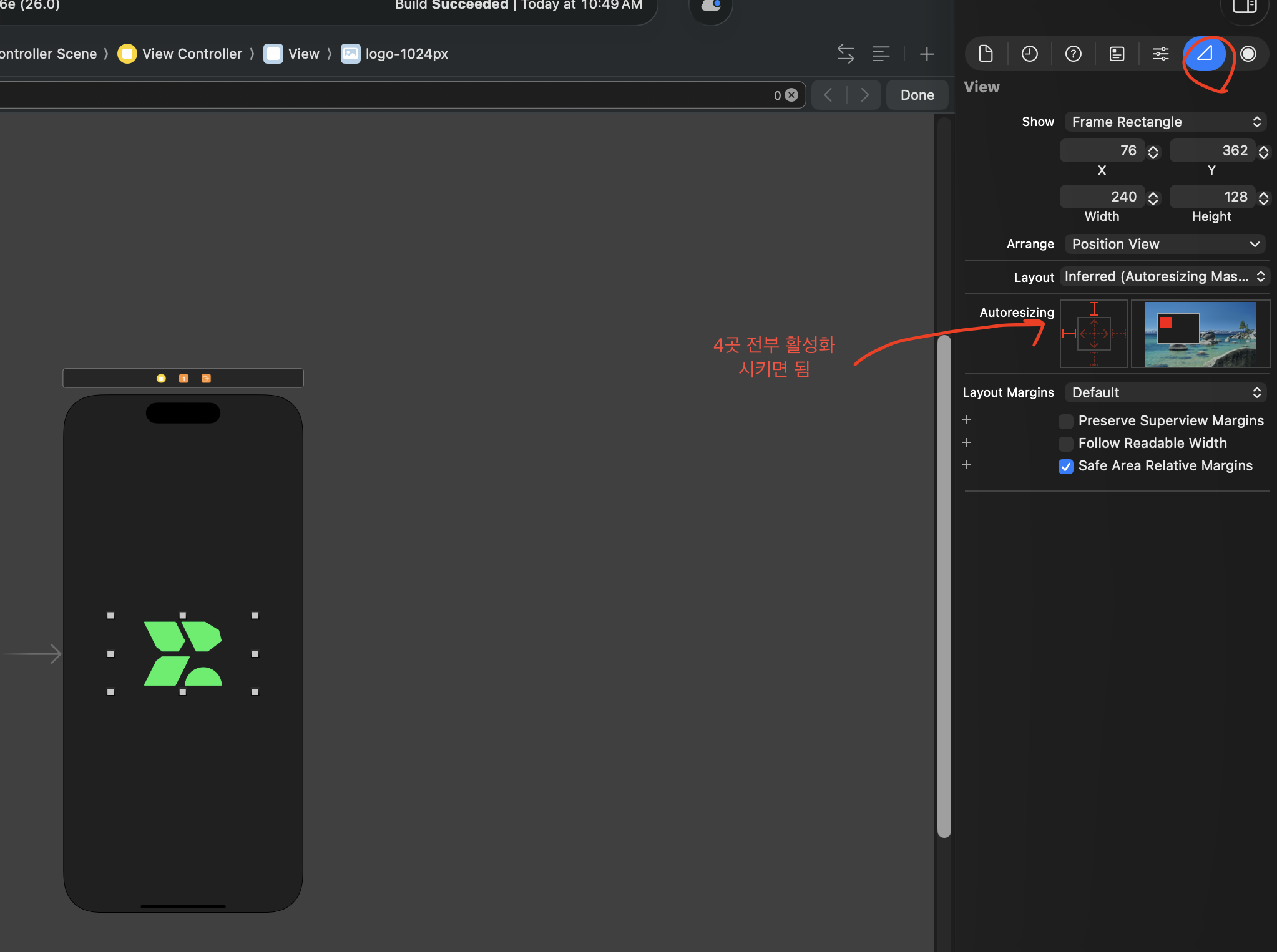Switch to the Identity inspector
Image resolution: width=1277 pixels, height=952 pixels.
1117,54
